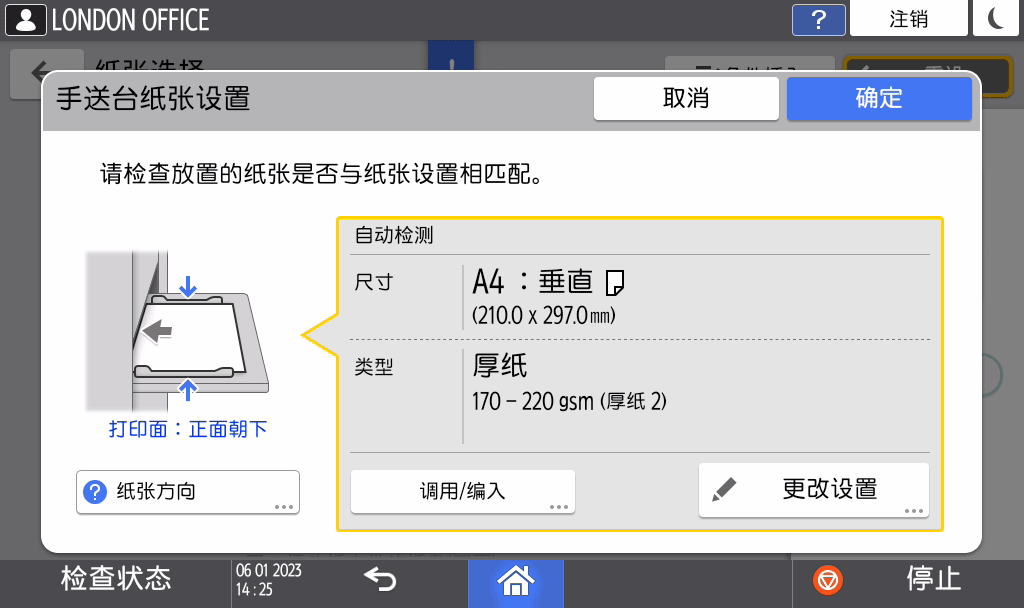This screenshot has height=608, width=1024.
Task: Click the paper orientation help badge
Action: click(x=93, y=490)
